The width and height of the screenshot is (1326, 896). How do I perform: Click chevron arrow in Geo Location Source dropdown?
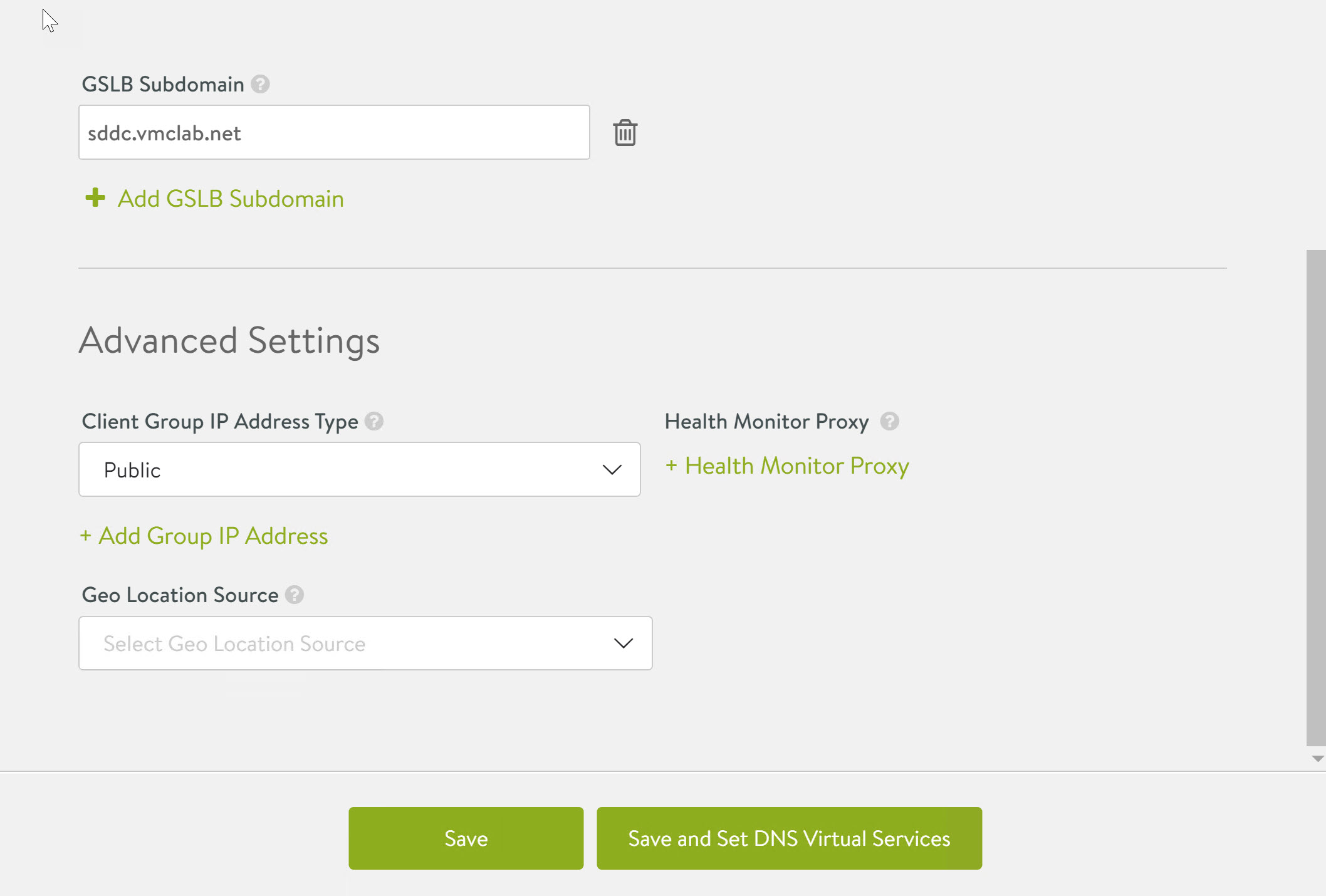pyautogui.click(x=623, y=643)
